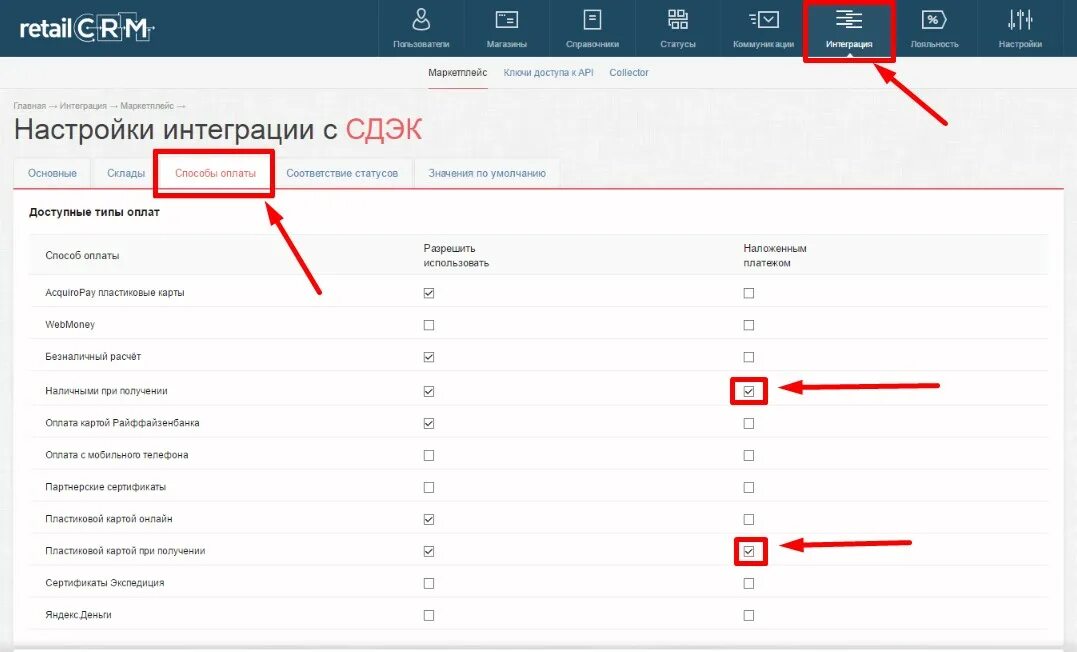The width and height of the screenshot is (1077, 652).
Task: Open the Лояльность section icon
Action: [934, 20]
